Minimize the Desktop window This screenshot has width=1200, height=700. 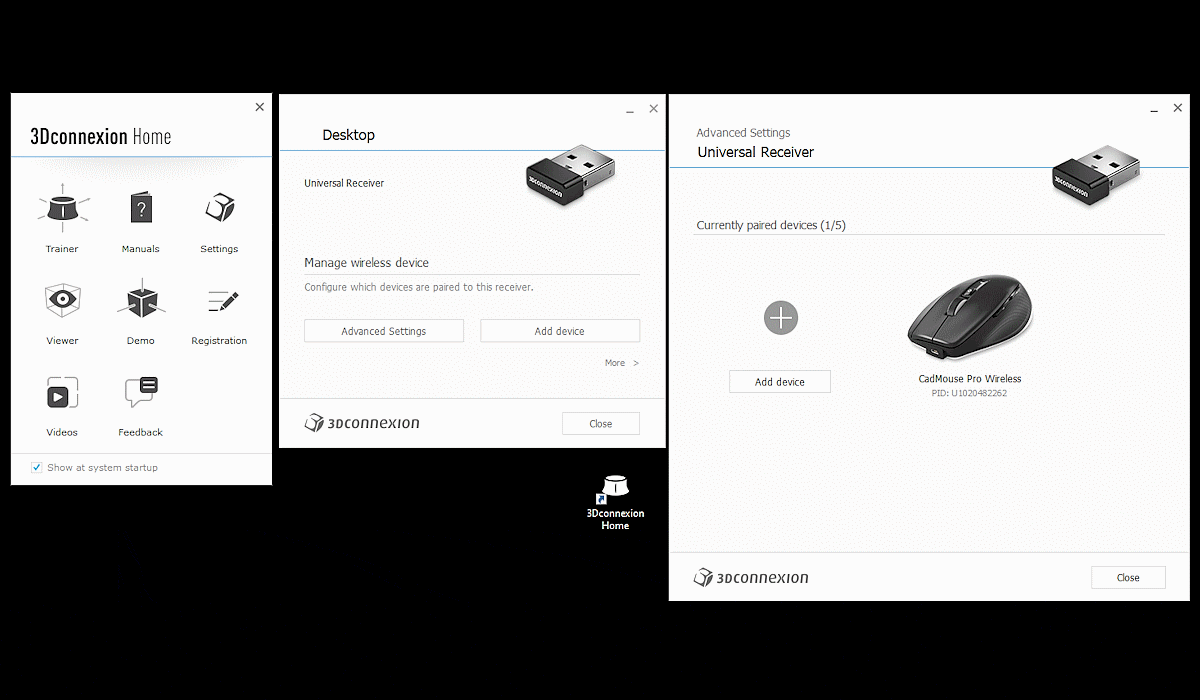pyautogui.click(x=630, y=110)
